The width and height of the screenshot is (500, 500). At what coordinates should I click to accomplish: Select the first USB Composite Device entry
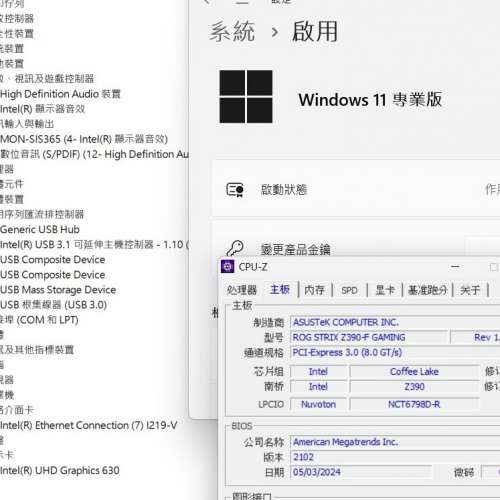tap(53, 259)
